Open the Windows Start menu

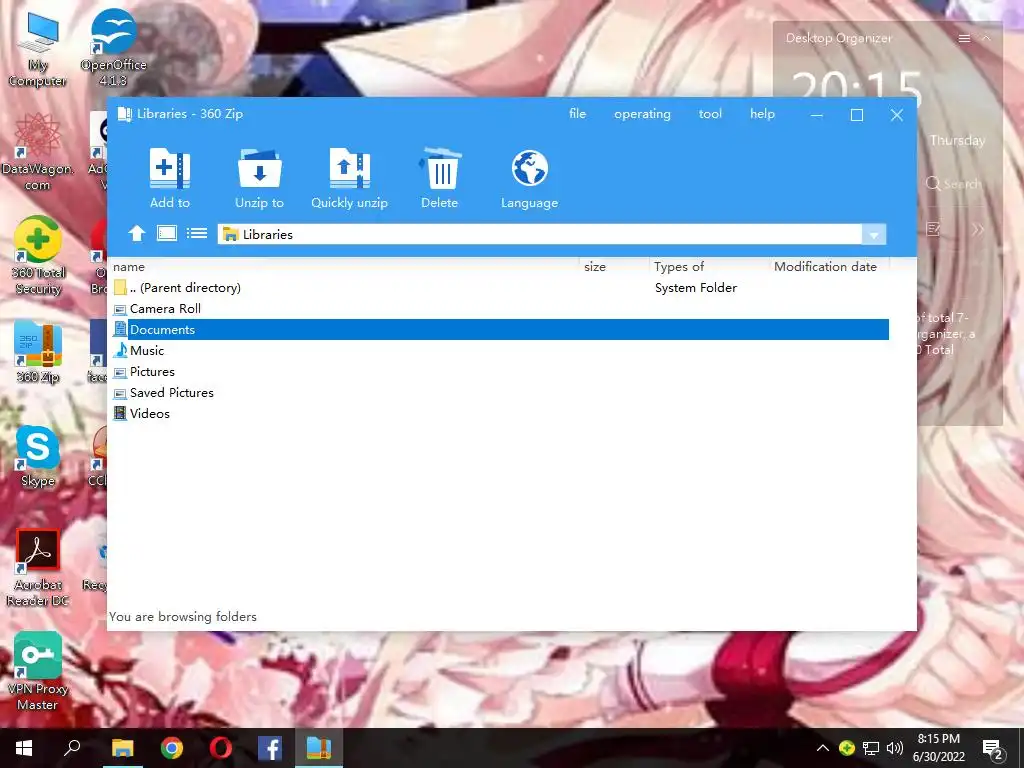click(x=24, y=748)
